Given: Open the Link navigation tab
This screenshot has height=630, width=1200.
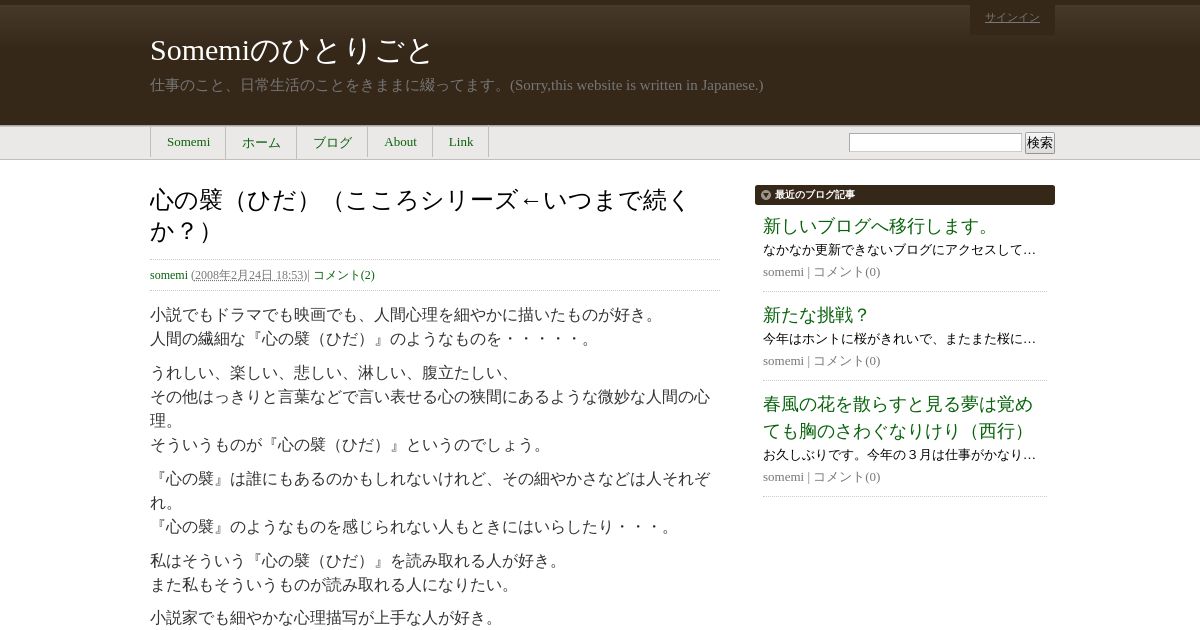Looking at the screenshot, I should pos(461,142).
